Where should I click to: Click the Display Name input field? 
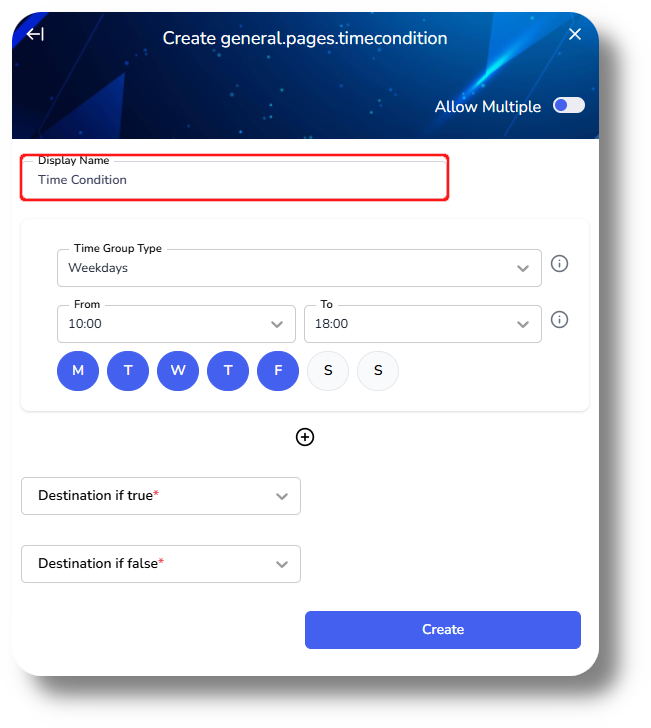(234, 178)
